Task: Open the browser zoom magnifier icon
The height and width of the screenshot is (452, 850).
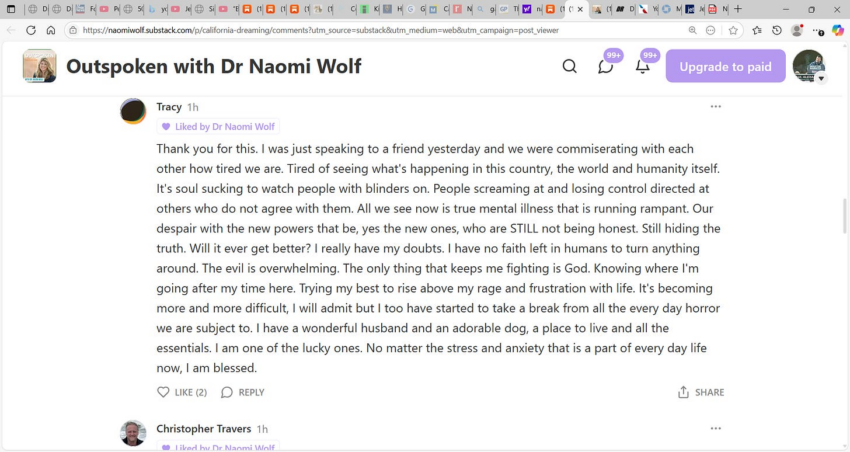Action: pos(692,30)
